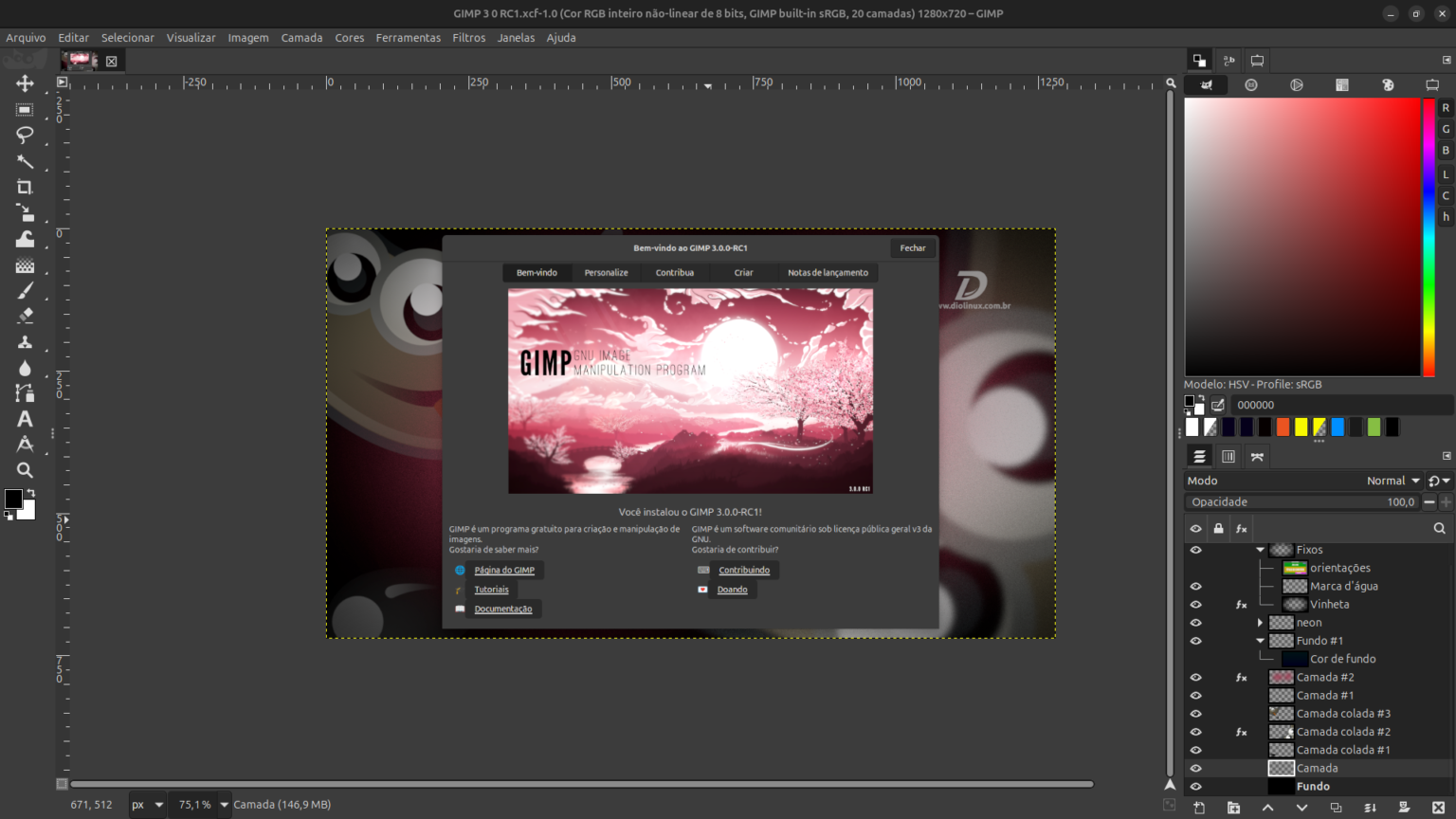
Task: Hide the Fundo layer
Action: coord(1195,786)
